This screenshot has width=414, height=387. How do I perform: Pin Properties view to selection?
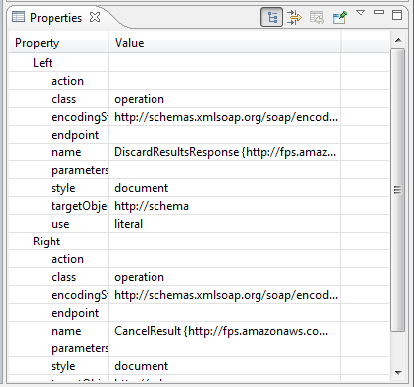[x=340, y=17]
